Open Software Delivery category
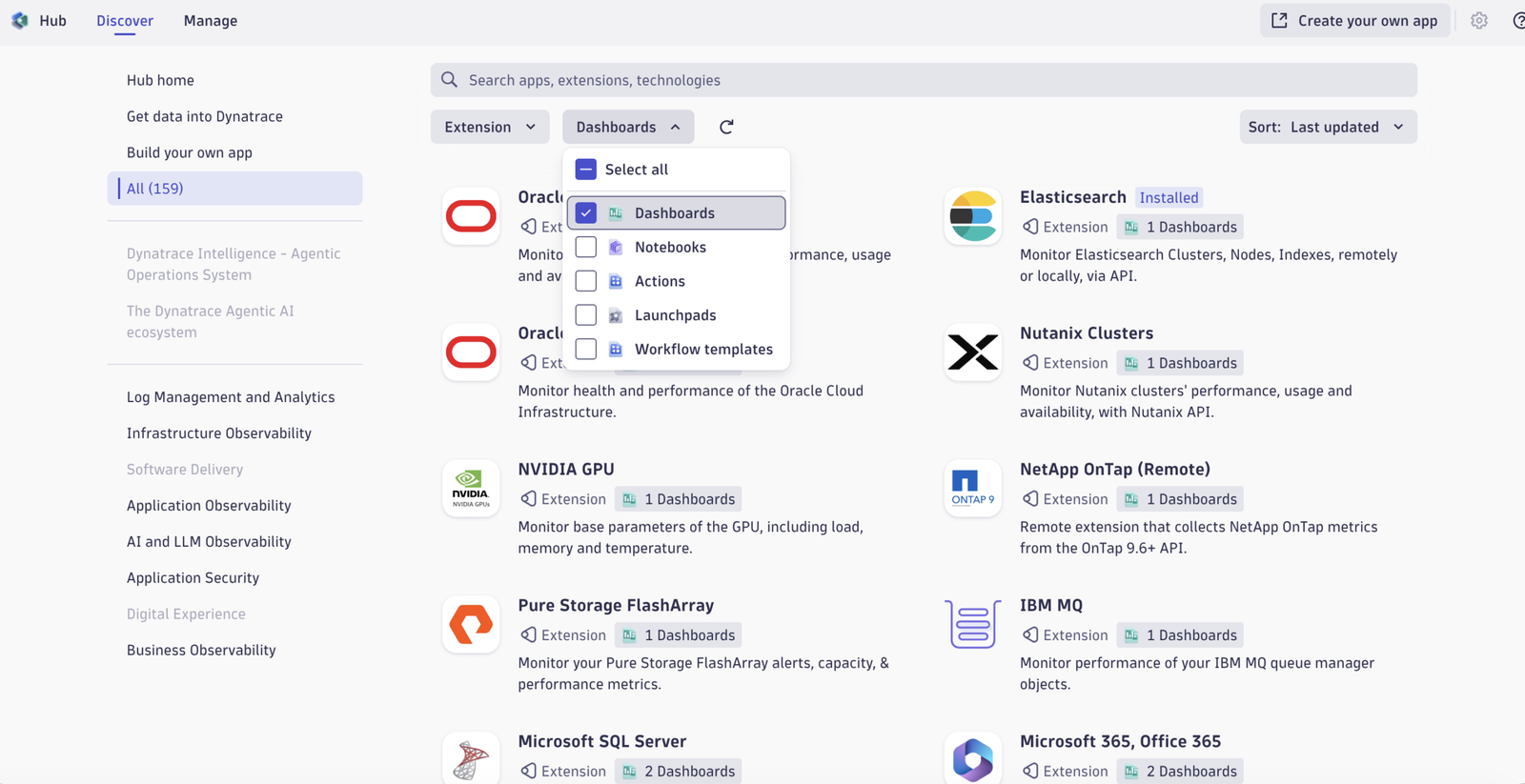Viewport: 1525px width, 784px height. [185, 470]
